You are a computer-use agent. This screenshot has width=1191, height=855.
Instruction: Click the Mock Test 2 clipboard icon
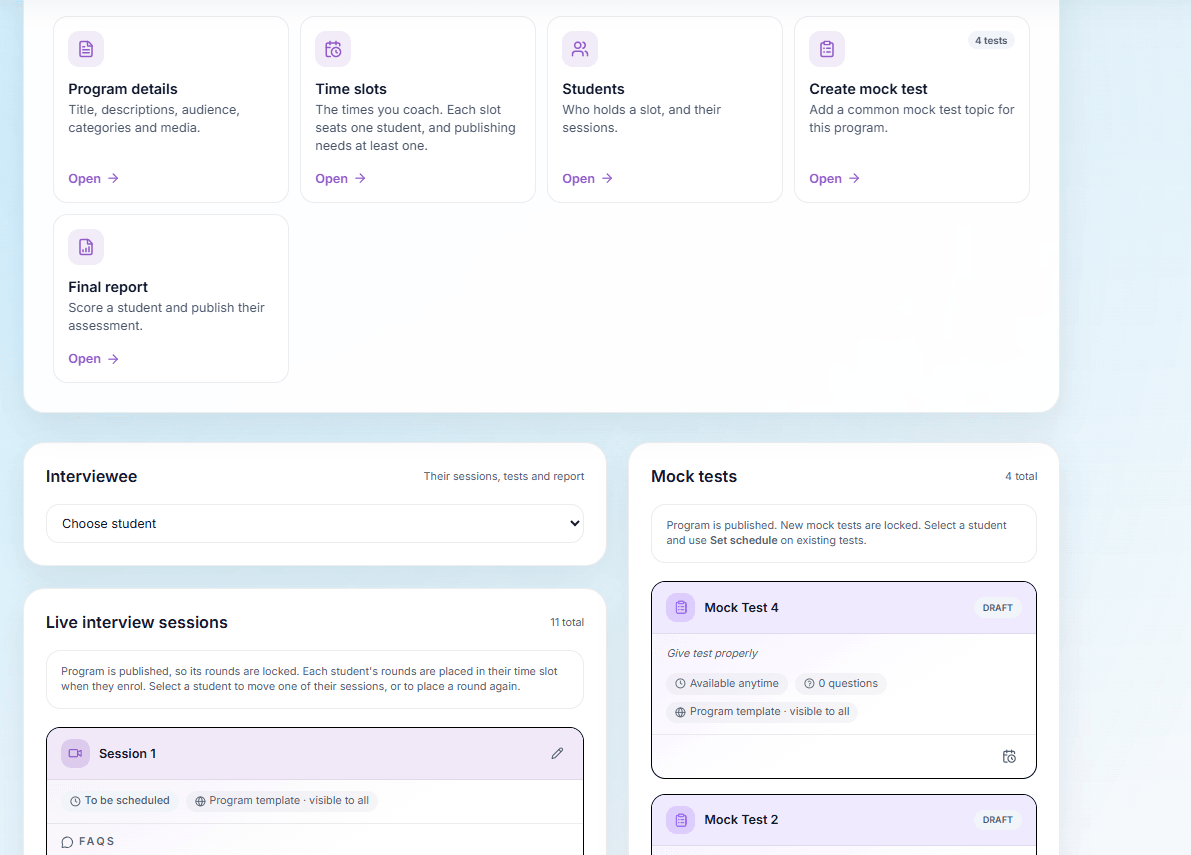[681, 820]
